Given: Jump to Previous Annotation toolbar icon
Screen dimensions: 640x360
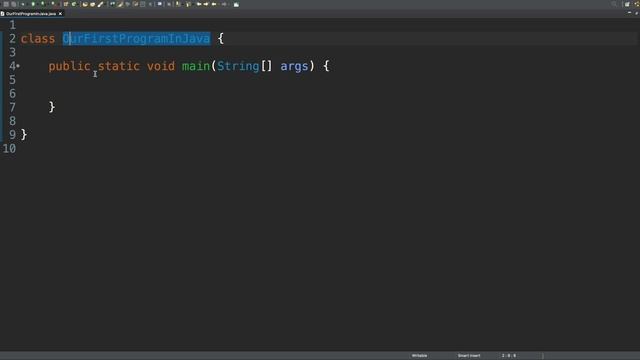Looking at the screenshot, I should pos(188,4).
